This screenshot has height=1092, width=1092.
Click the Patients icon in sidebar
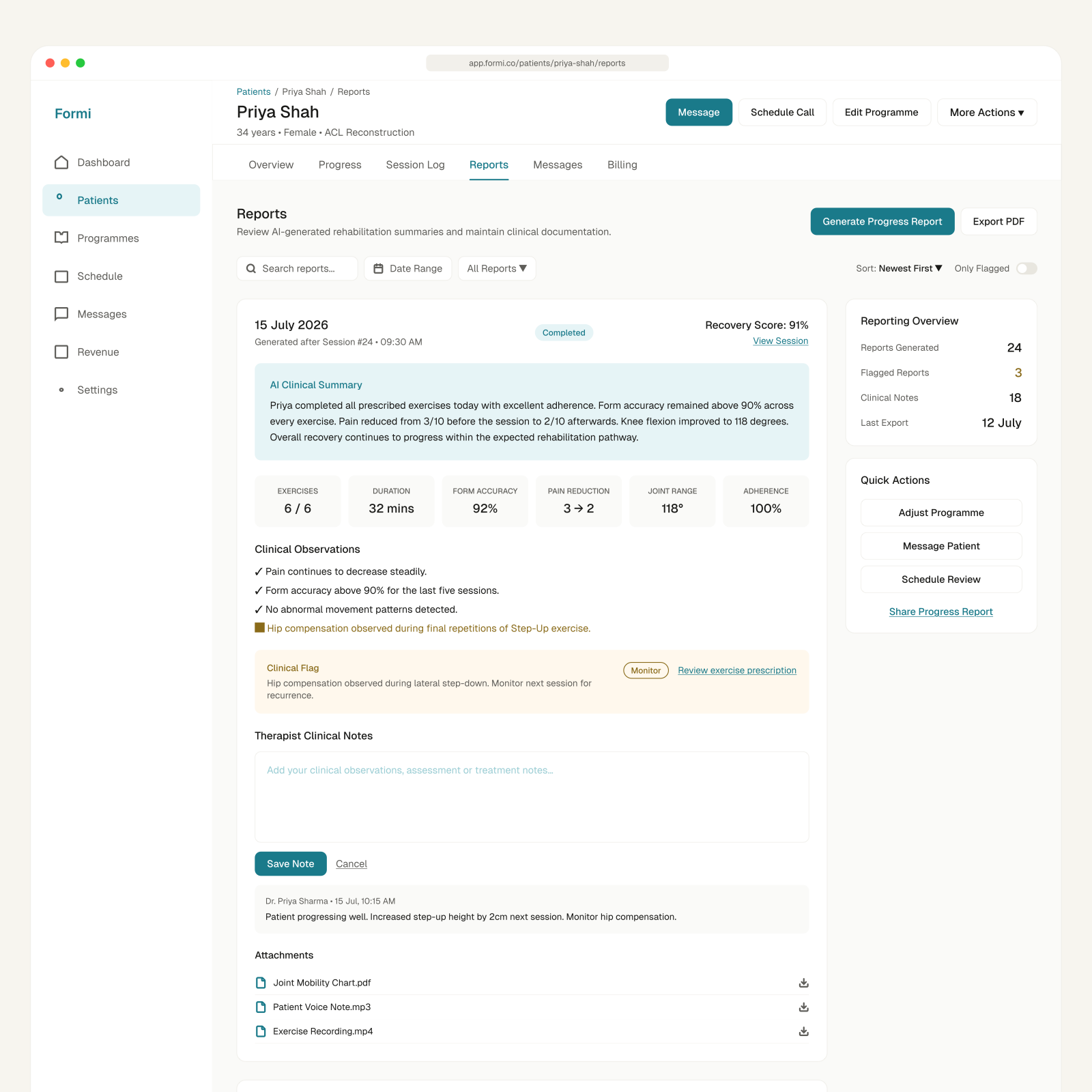tap(59, 197)
